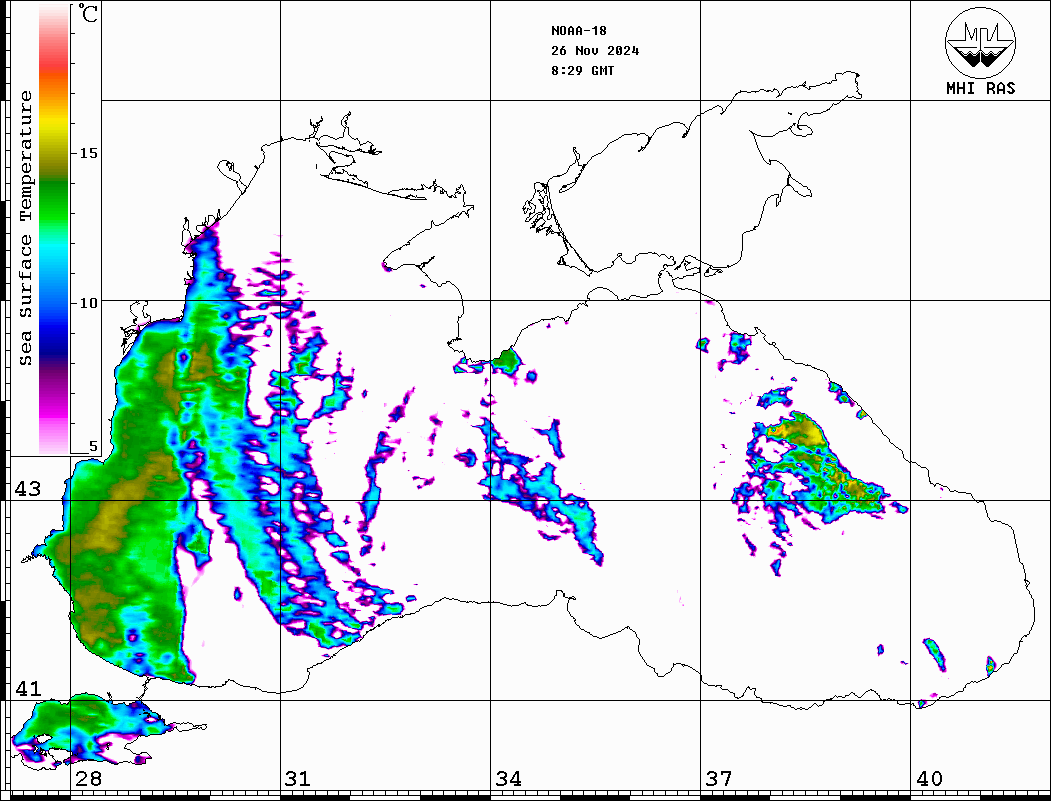Click the 'MHI RAS' label under logo
Viewport: 1051px width, 801px height.
pos(980,88)
